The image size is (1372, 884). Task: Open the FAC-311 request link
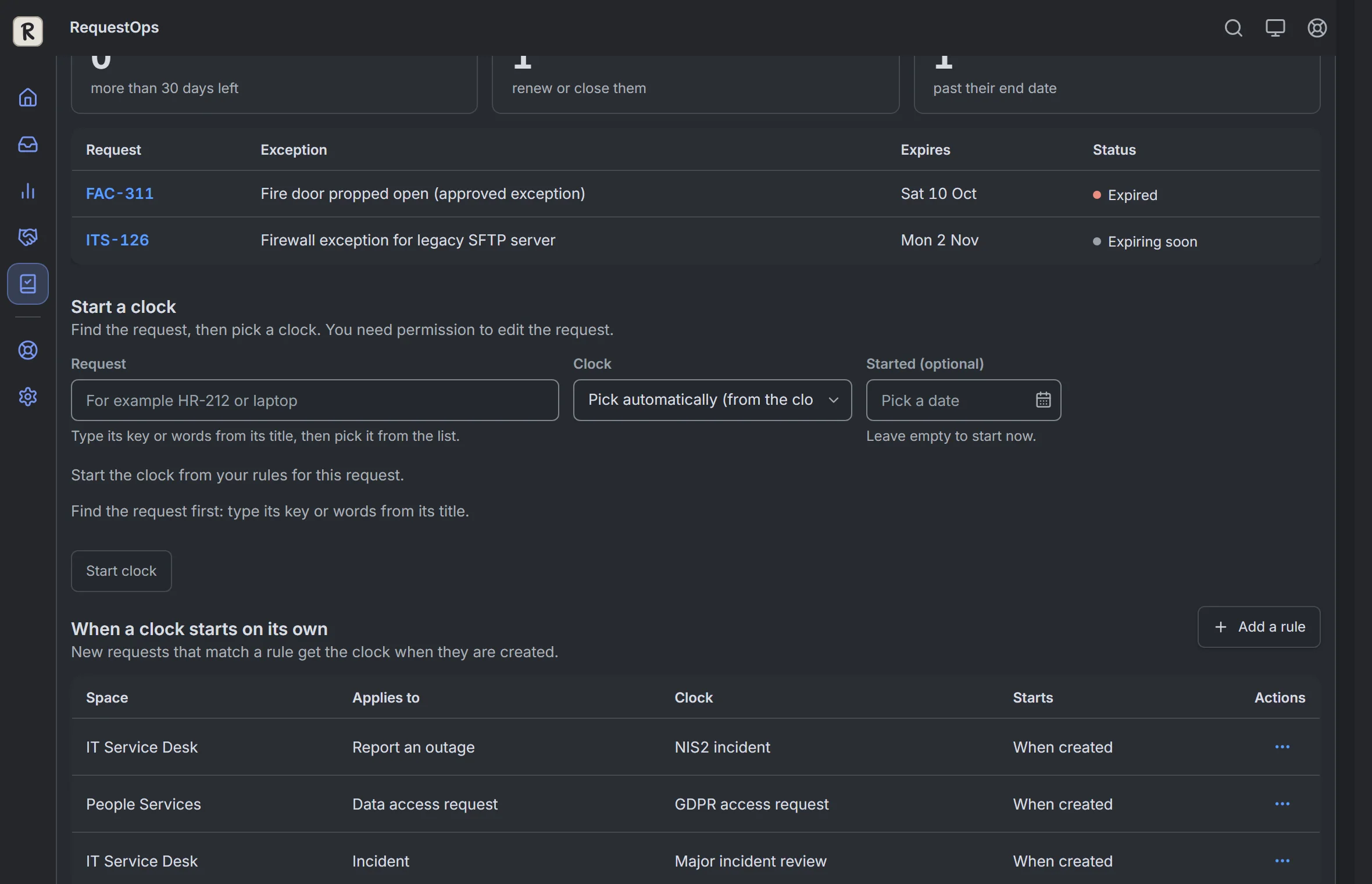click(120, 194)
